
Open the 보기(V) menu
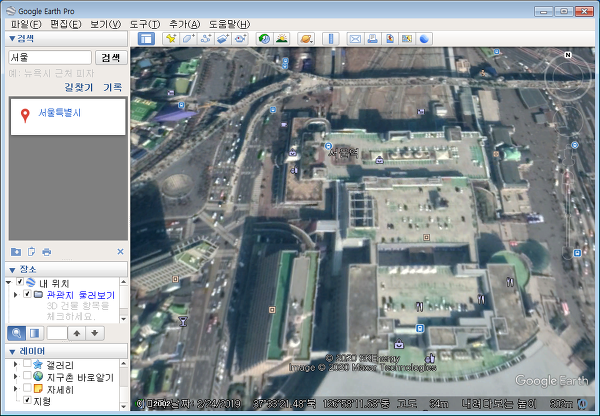[x=105, y=24]
